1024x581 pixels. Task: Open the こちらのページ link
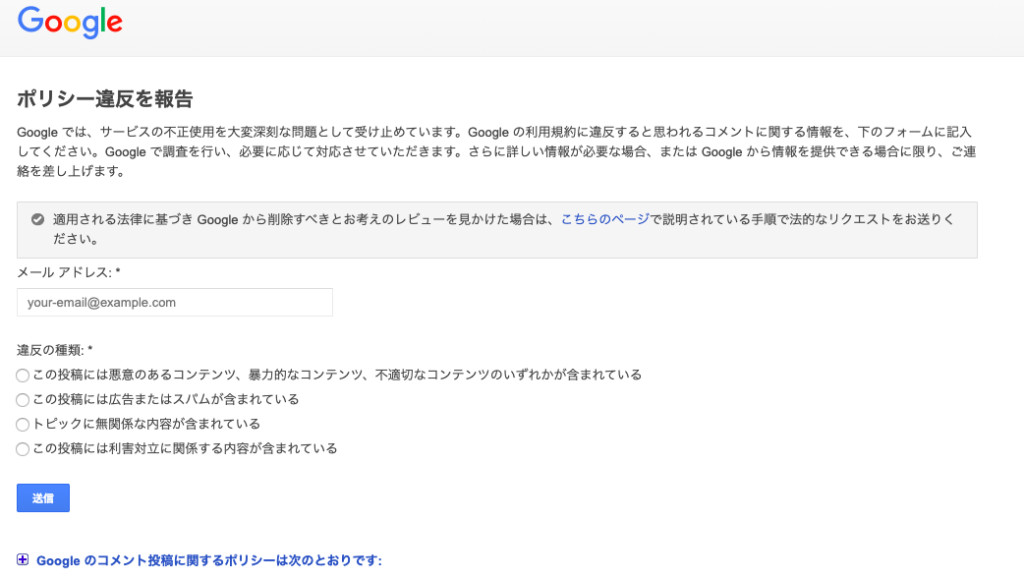[x=605, y=219]
